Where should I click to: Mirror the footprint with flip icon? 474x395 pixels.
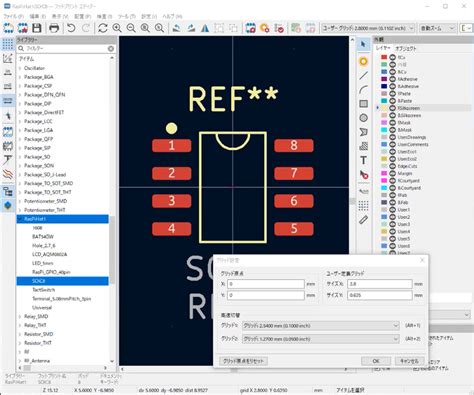205,28
